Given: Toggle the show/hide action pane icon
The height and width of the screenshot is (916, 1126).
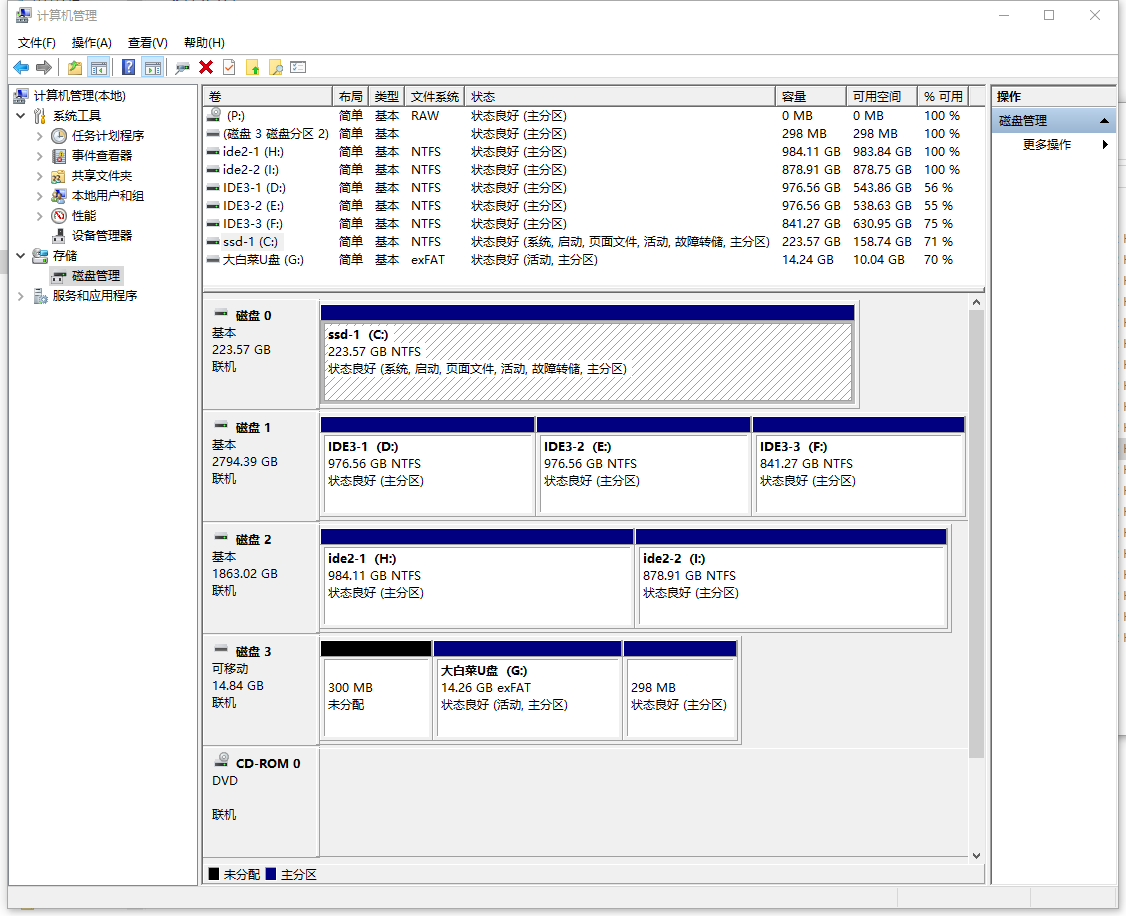Looking at the screenshot, I should click(152, 67).
